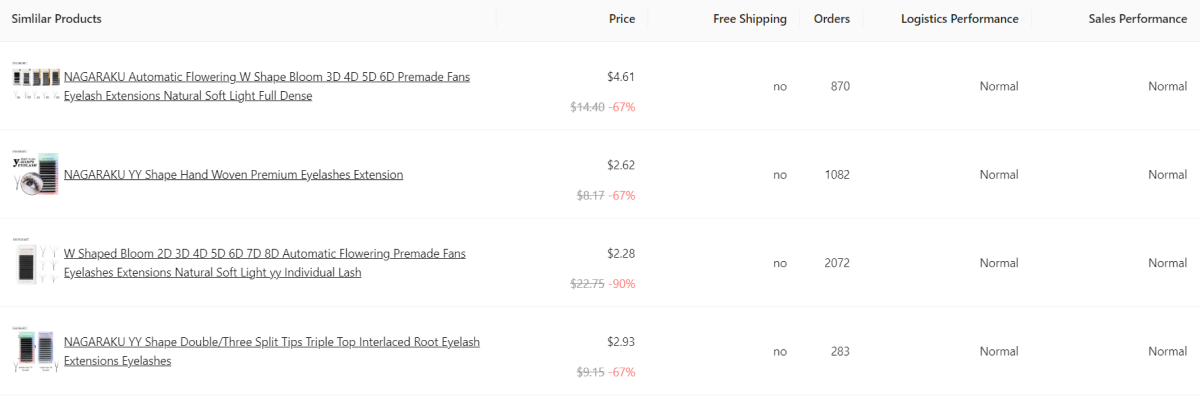
Task: Select the 2072 orders count
Action: coord(837,263)
